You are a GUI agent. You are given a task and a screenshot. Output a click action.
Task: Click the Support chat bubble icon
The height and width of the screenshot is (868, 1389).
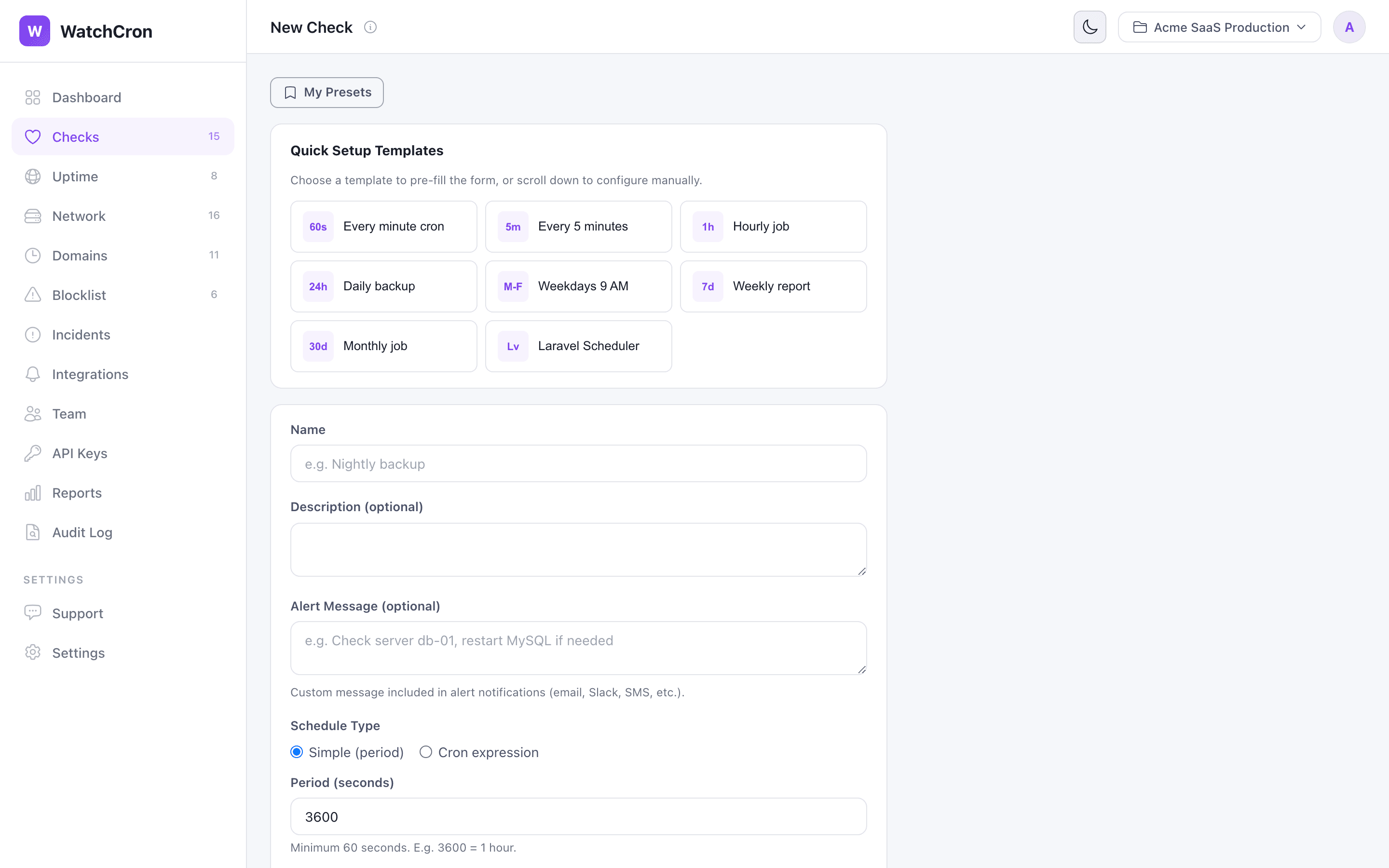(33, 613)
